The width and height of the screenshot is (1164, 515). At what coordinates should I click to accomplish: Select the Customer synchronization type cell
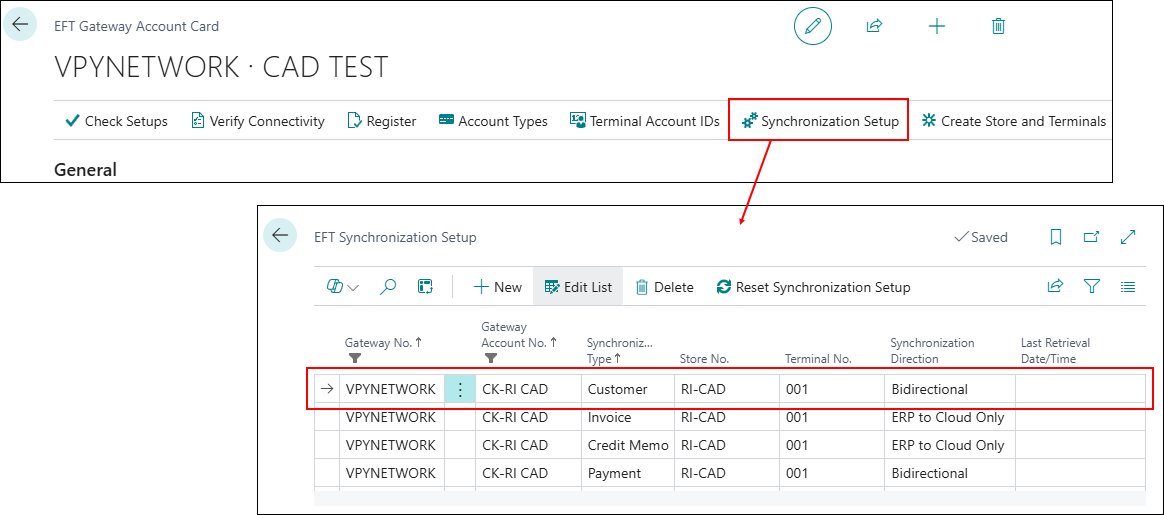pyautogui.click(x=627, y=389)
